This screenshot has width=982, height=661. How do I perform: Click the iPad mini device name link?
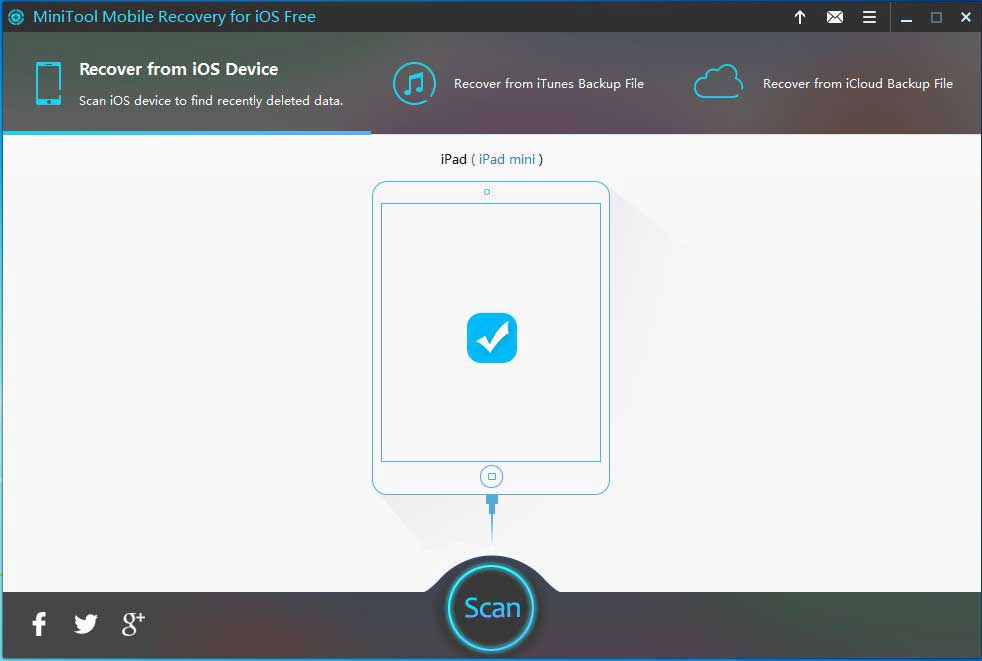[507, 159]
